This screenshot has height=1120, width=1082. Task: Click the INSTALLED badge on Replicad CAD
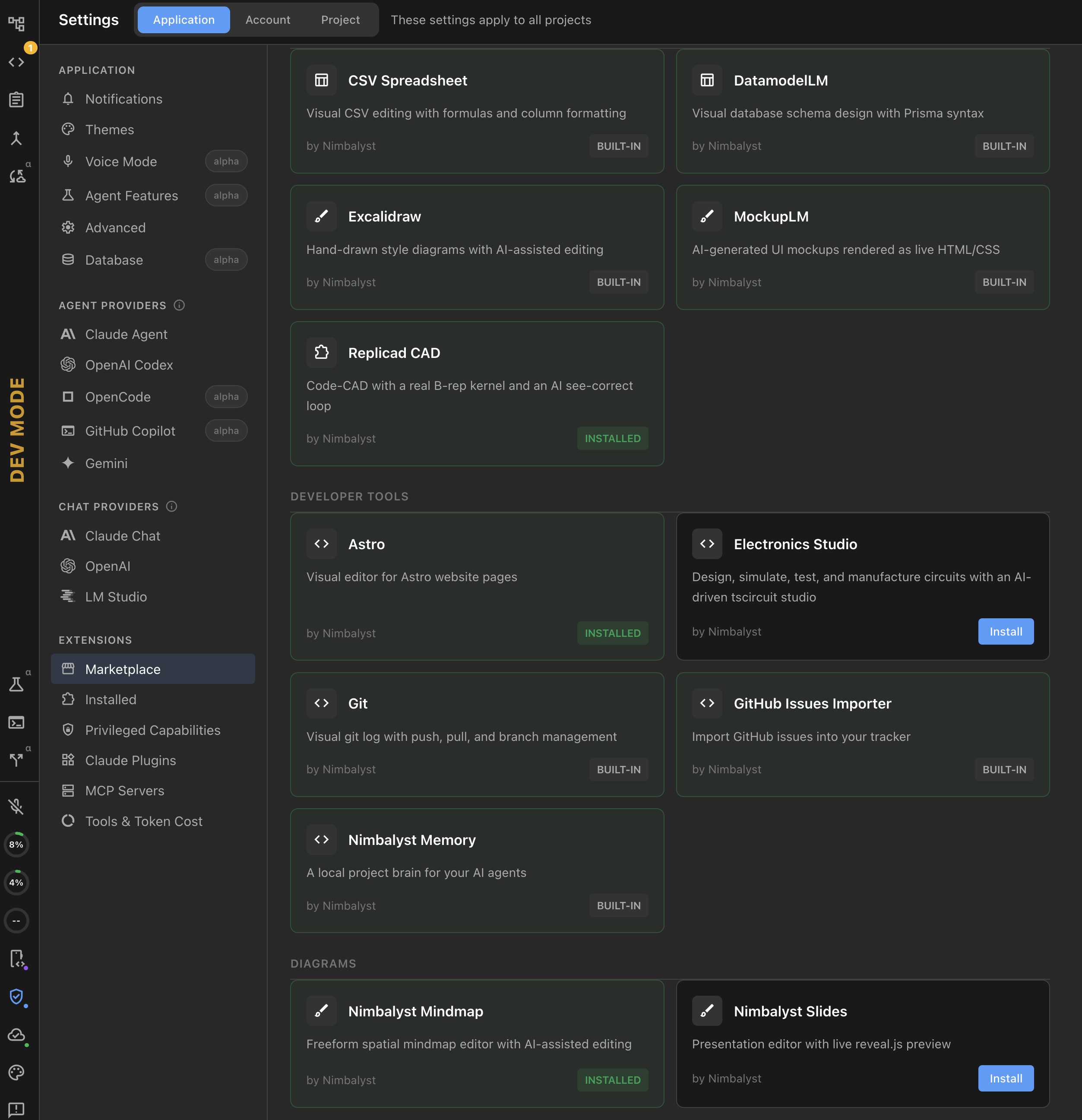point(612,438)
